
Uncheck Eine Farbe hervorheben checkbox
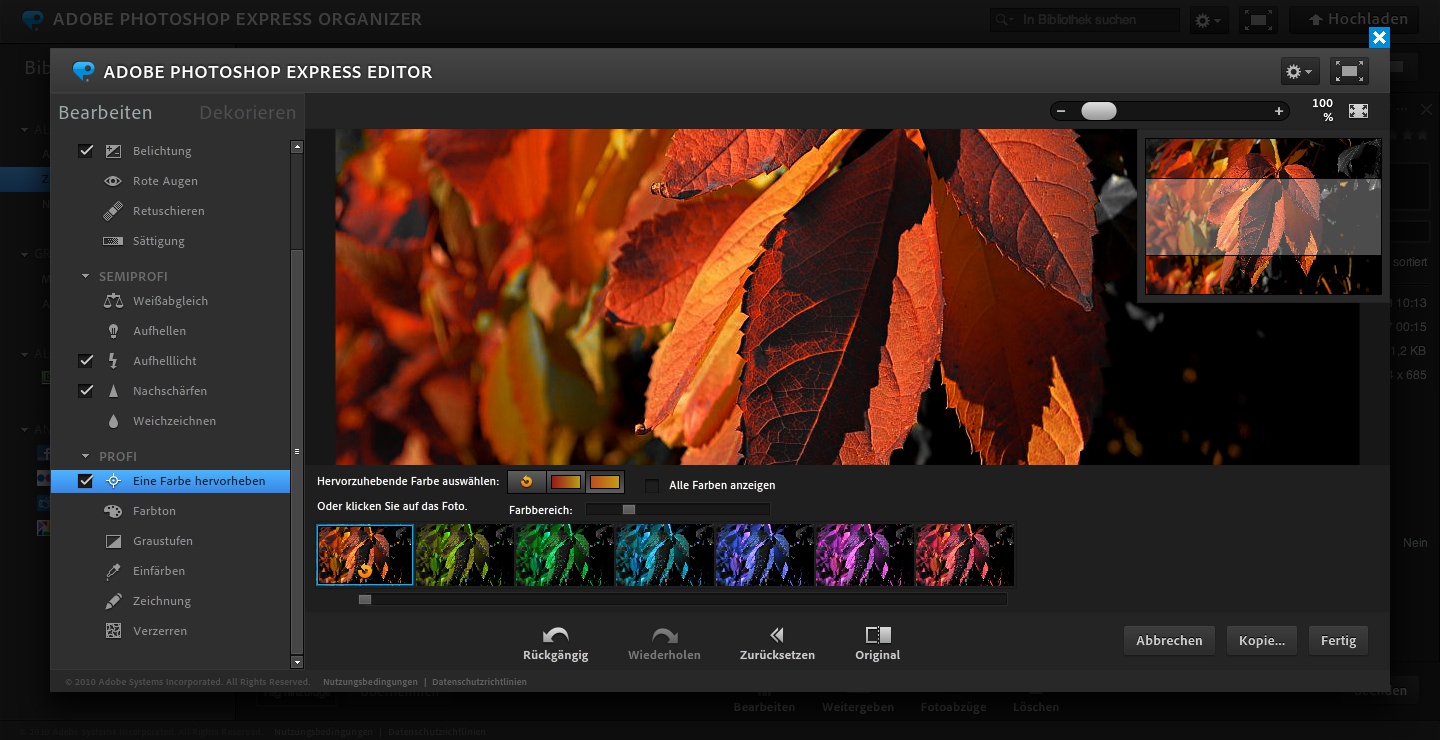86,481
